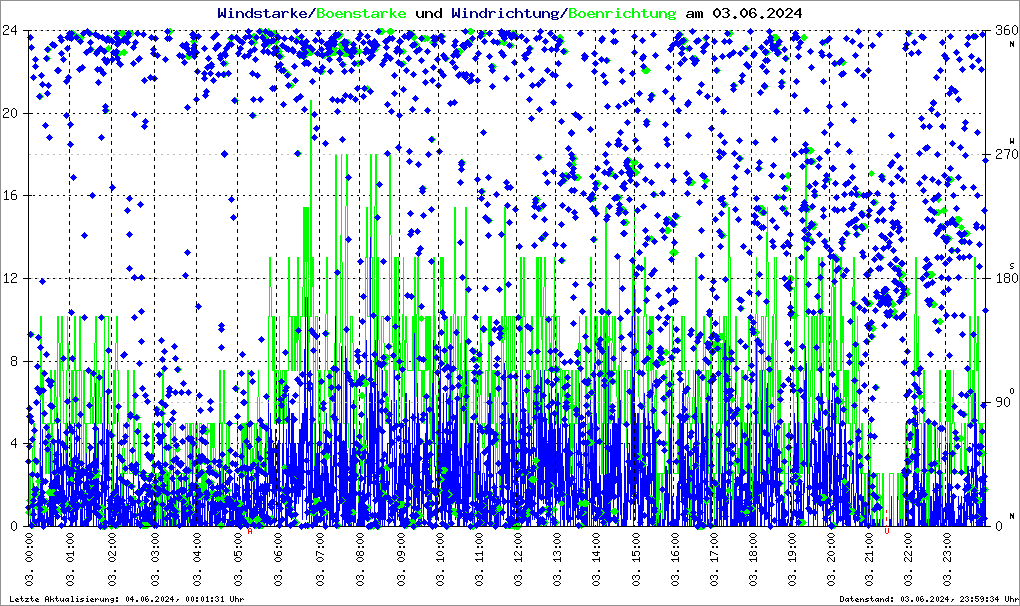Click the 360 degree axis label
1020x606 pixels.
(1006, 30)
